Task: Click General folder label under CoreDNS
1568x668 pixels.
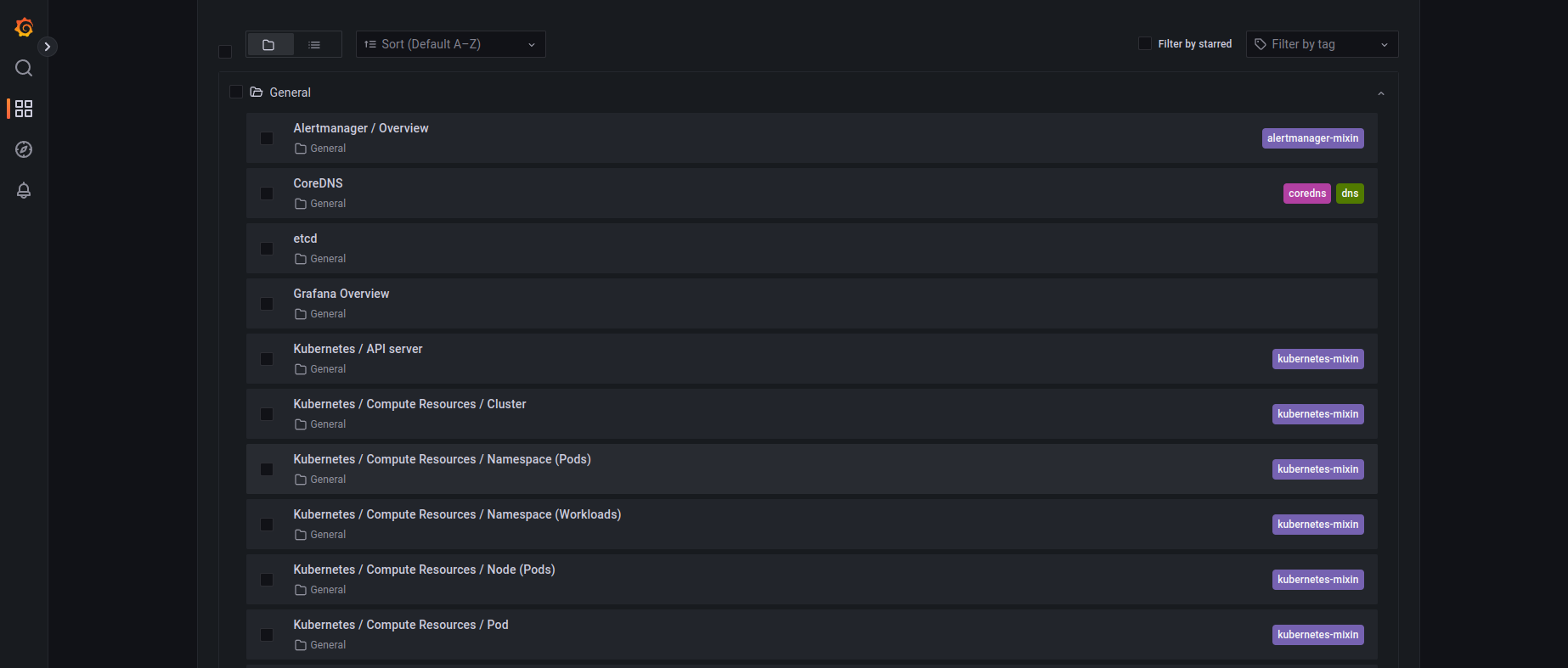Action: tap(328, 204)
